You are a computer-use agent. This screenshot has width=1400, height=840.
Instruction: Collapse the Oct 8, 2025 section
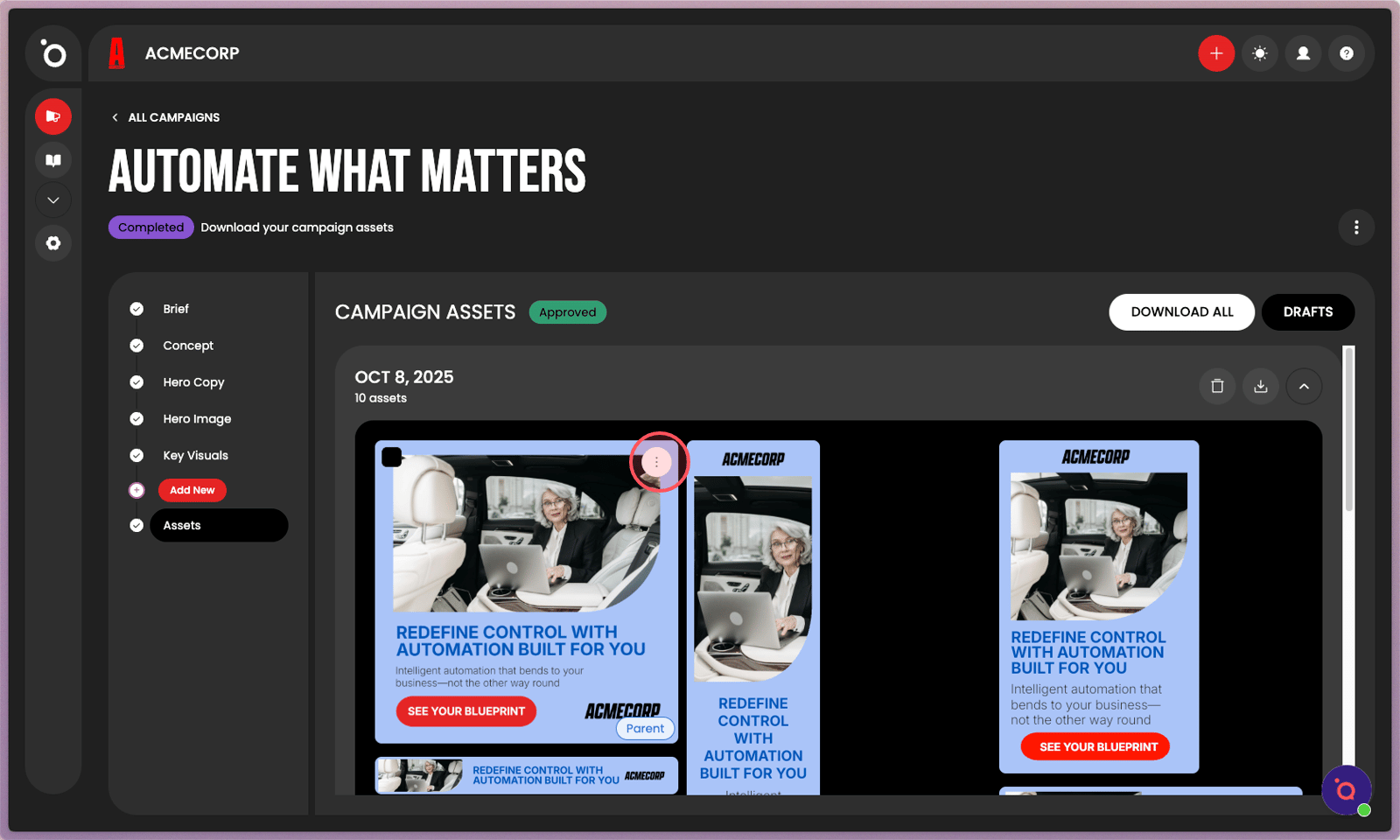click(x=1304, y=386)
